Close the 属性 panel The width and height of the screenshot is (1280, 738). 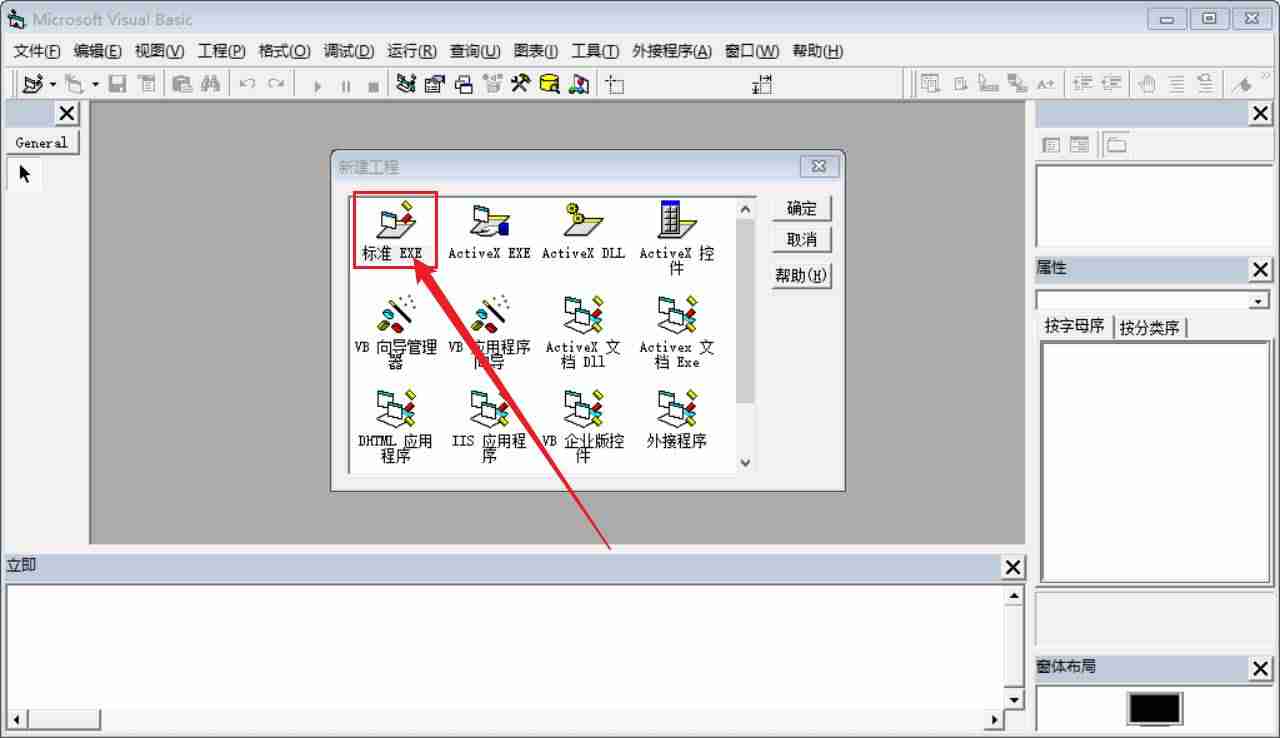pos(1260,269)
